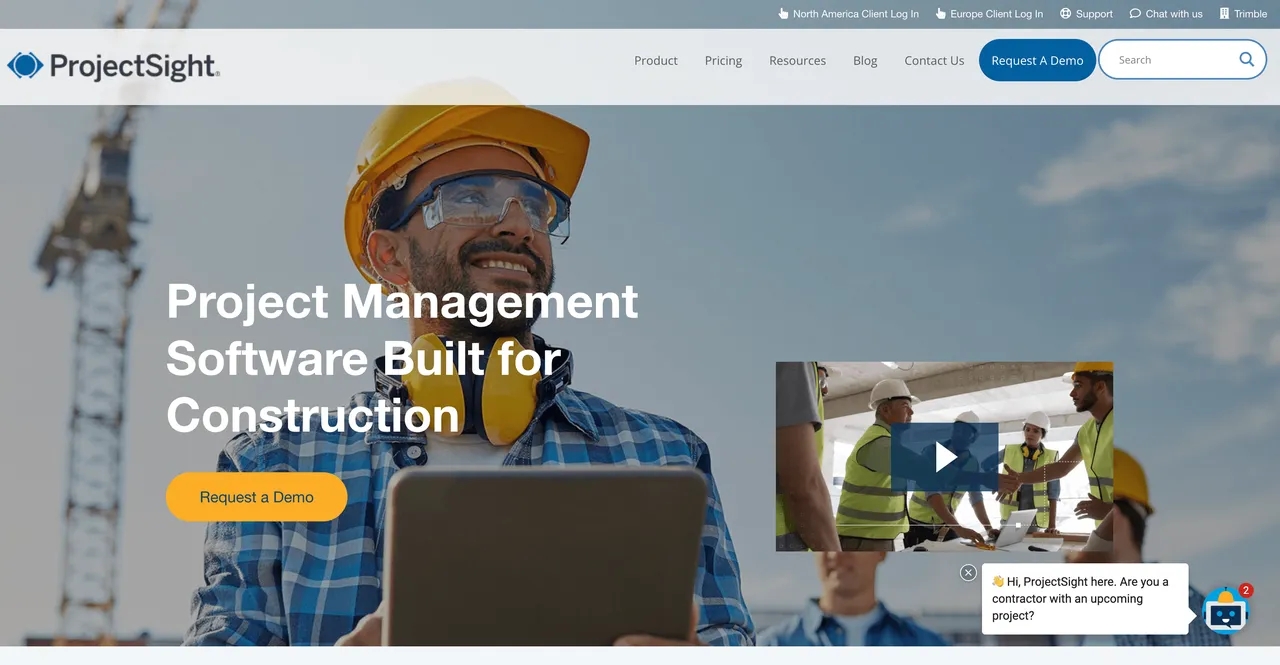Click the chat greeting message bubble
The height and width of the screenshot is (665, 1280).
[x=1085, y=599]
